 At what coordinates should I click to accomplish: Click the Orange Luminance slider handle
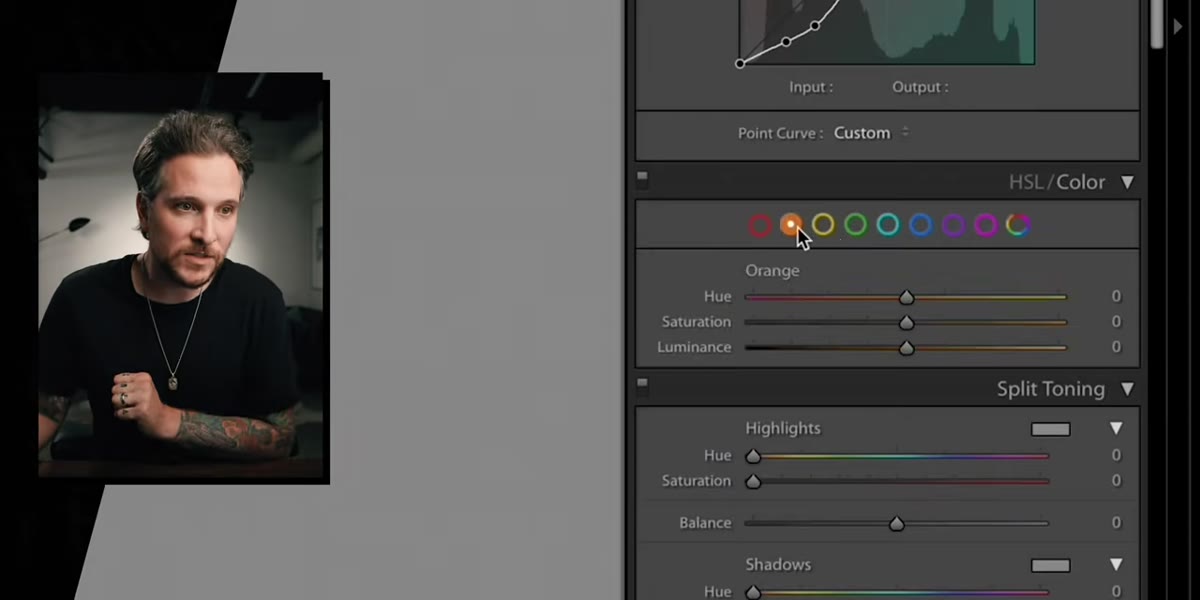906,348
